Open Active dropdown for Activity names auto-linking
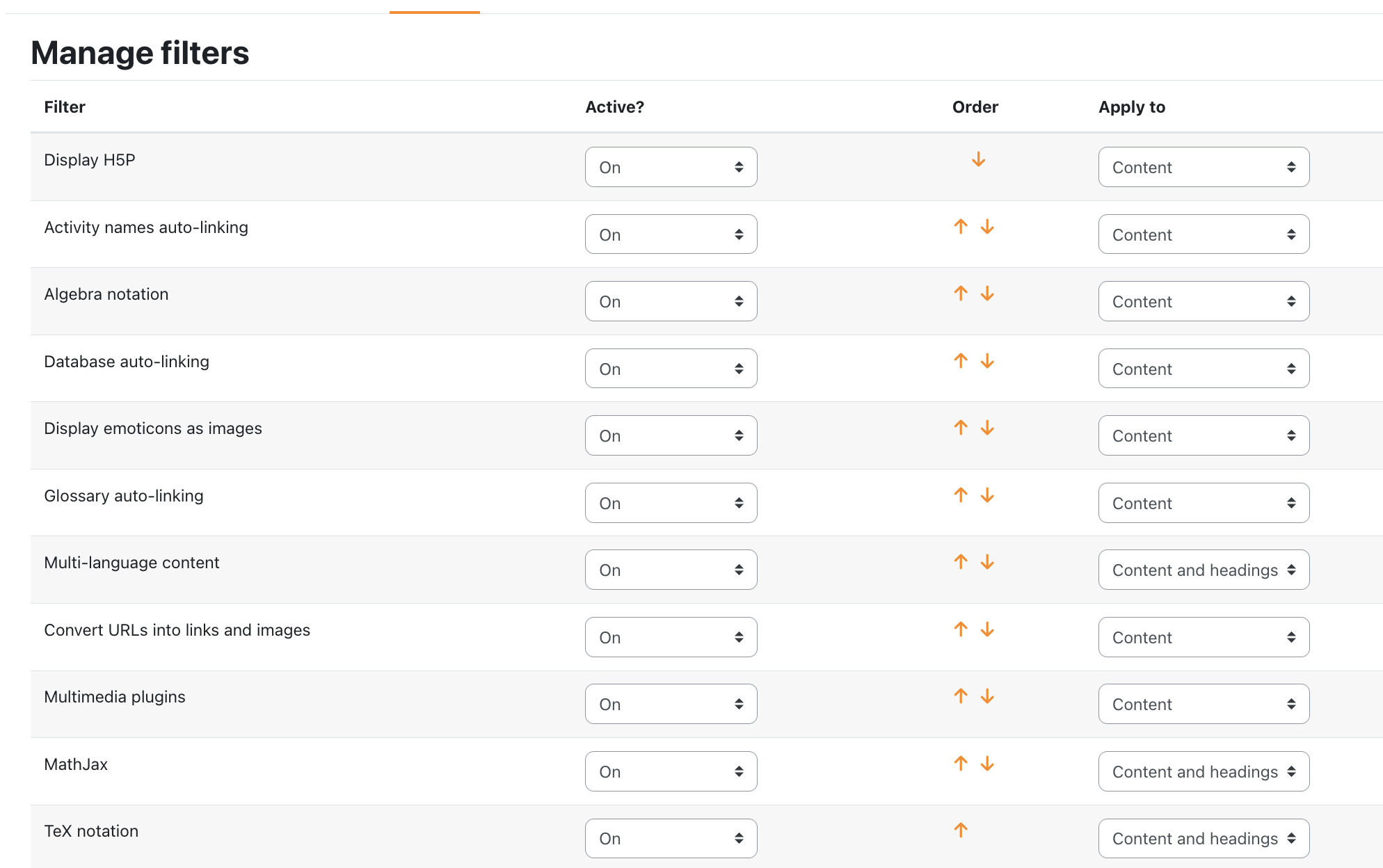The width and height of the screenshot is (1383, 868). [671, 234]
